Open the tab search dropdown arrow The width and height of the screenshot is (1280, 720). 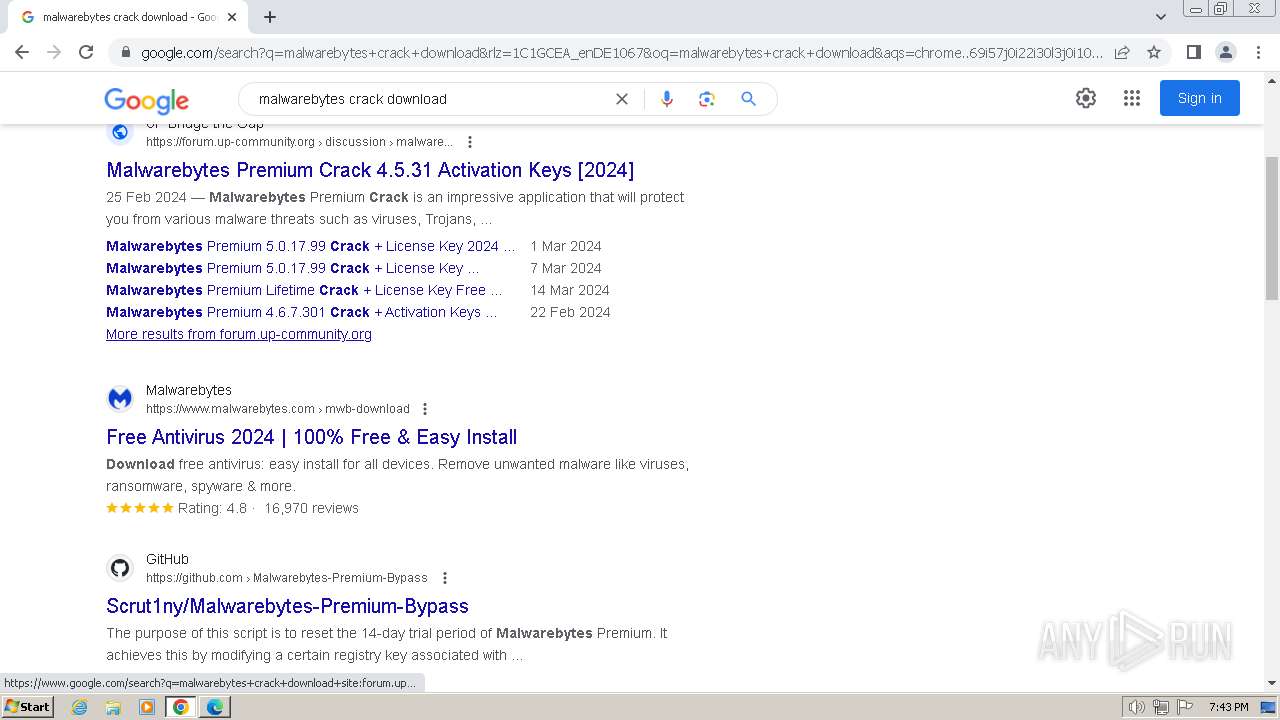tap(1161, 16)
